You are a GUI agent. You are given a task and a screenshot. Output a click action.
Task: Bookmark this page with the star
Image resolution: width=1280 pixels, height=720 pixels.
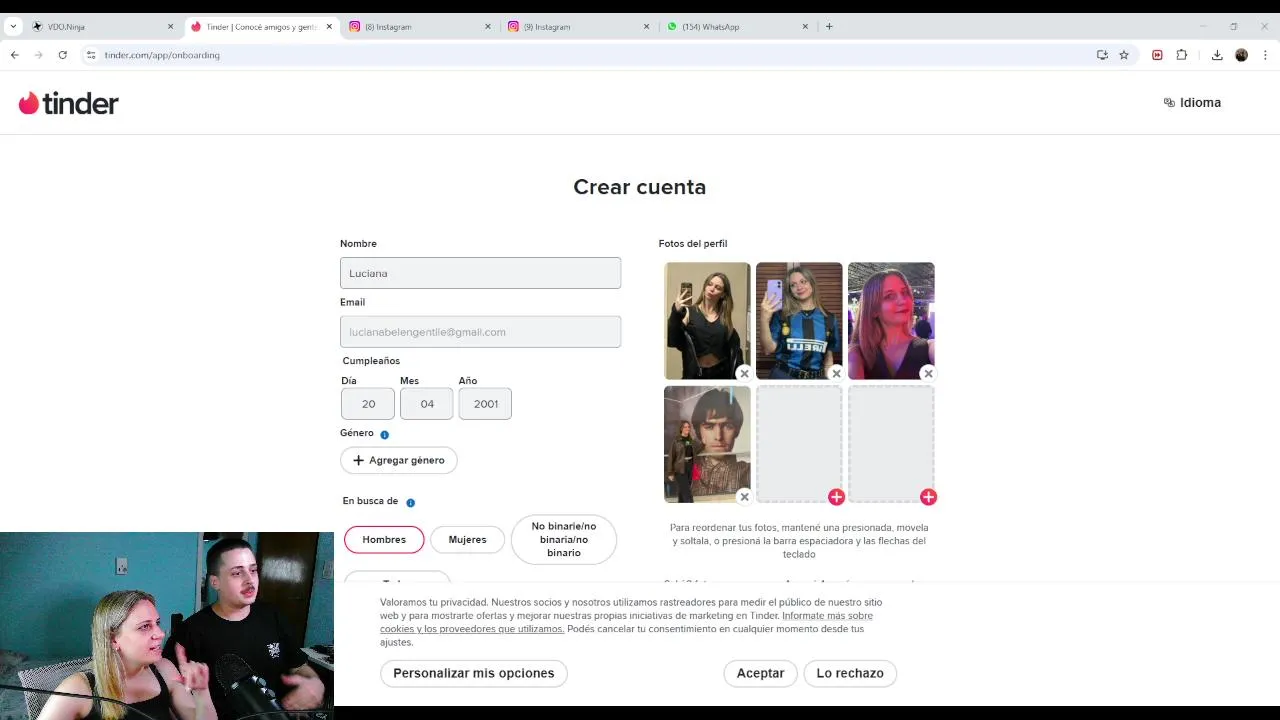point(1124,55)
